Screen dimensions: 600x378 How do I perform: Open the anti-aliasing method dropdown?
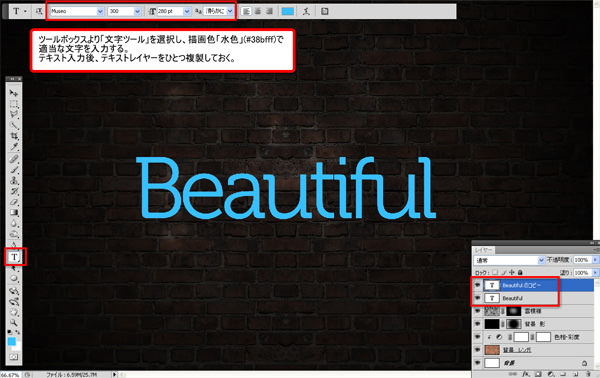[230, 11]
